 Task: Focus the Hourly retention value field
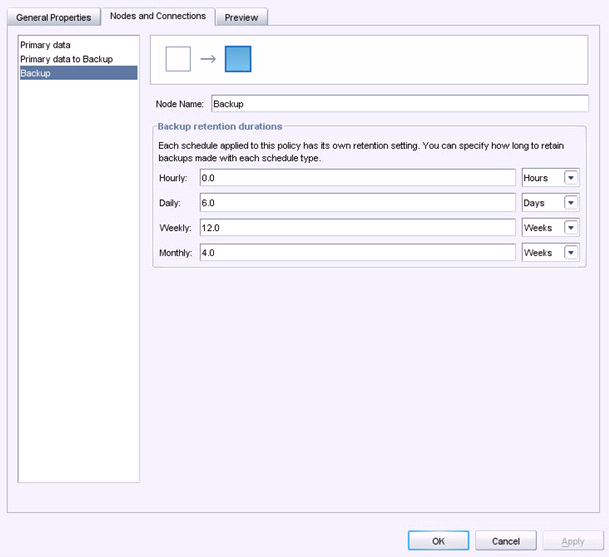[357, 177]
